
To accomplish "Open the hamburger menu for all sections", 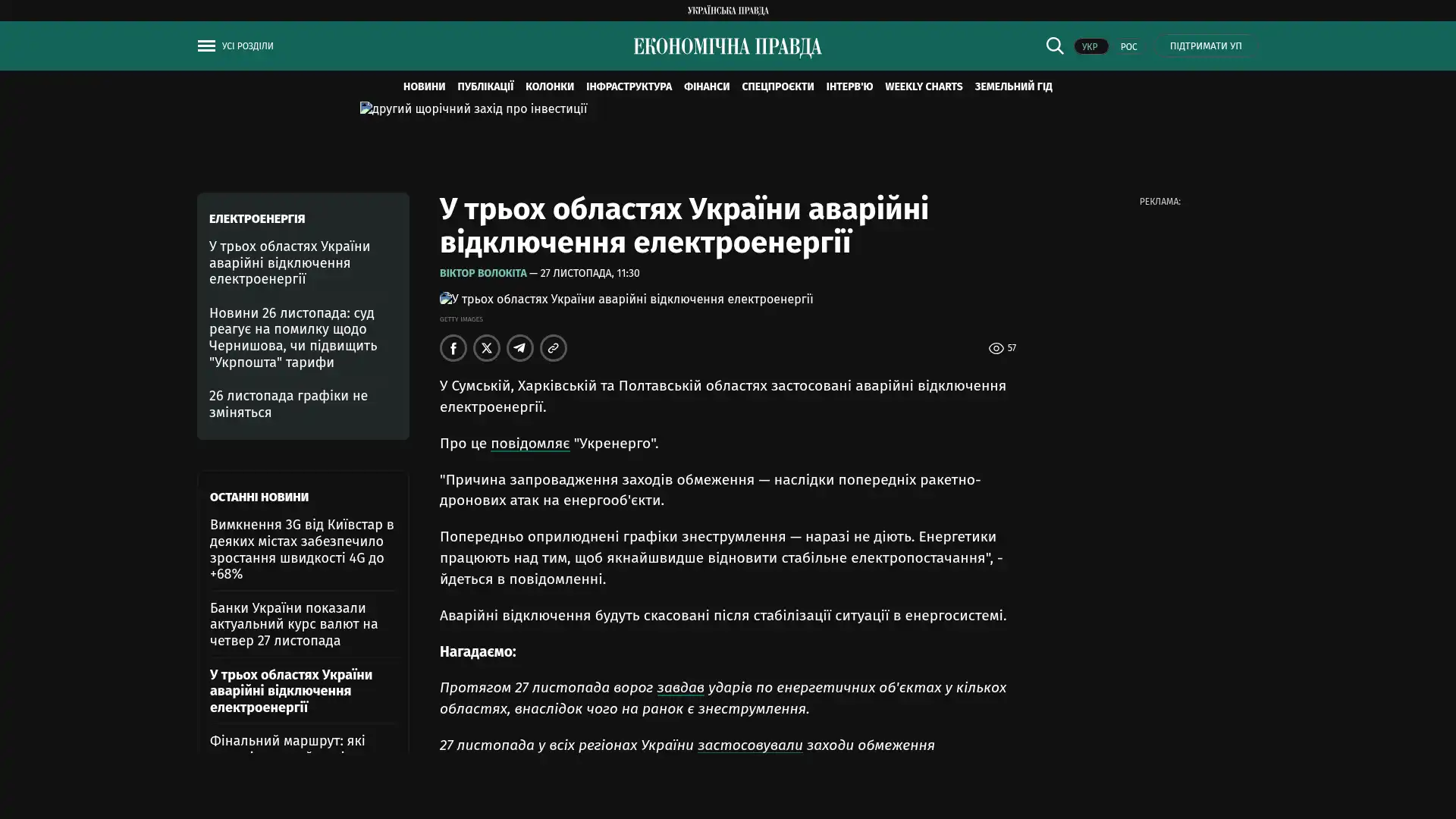I will click(206, 46).
